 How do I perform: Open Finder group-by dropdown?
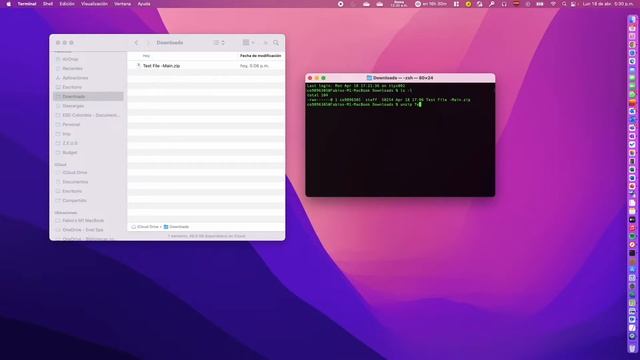tap(249, 42)
